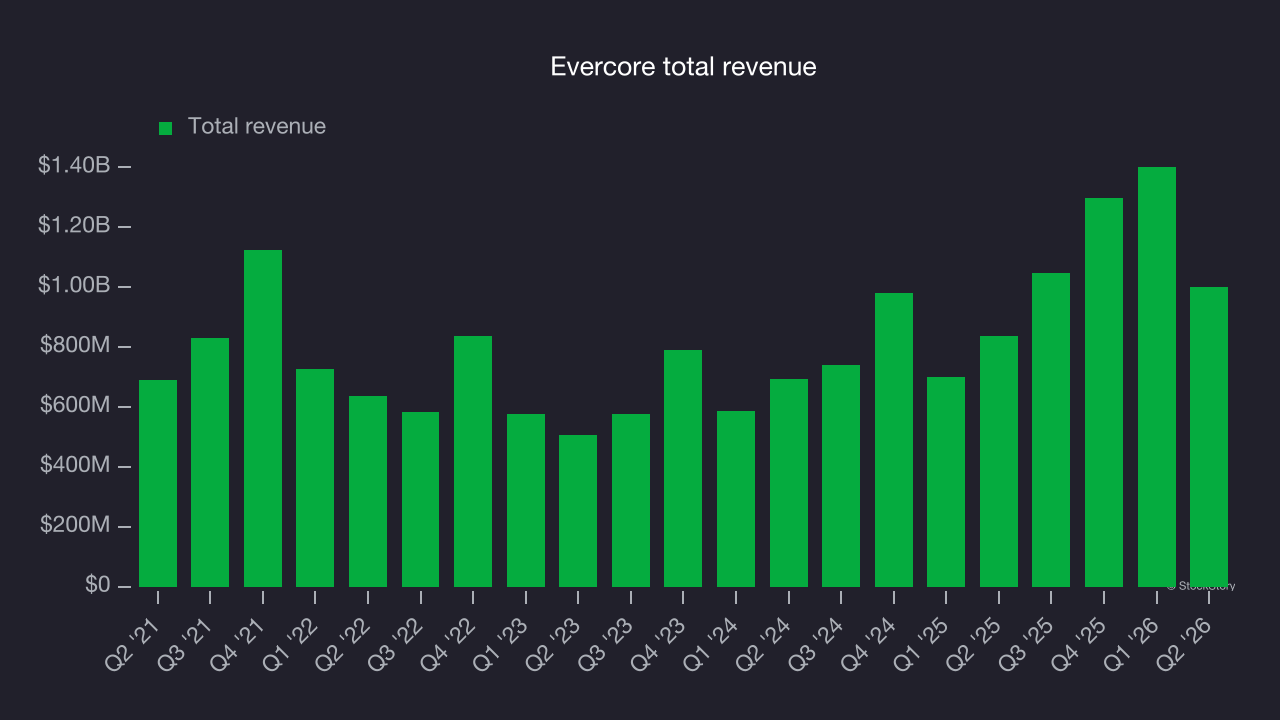Image resolution: width=1280 pixels, height=720 pixels.
Task: Select the Q3 '22 revenue bar
Action: [420, 499]
